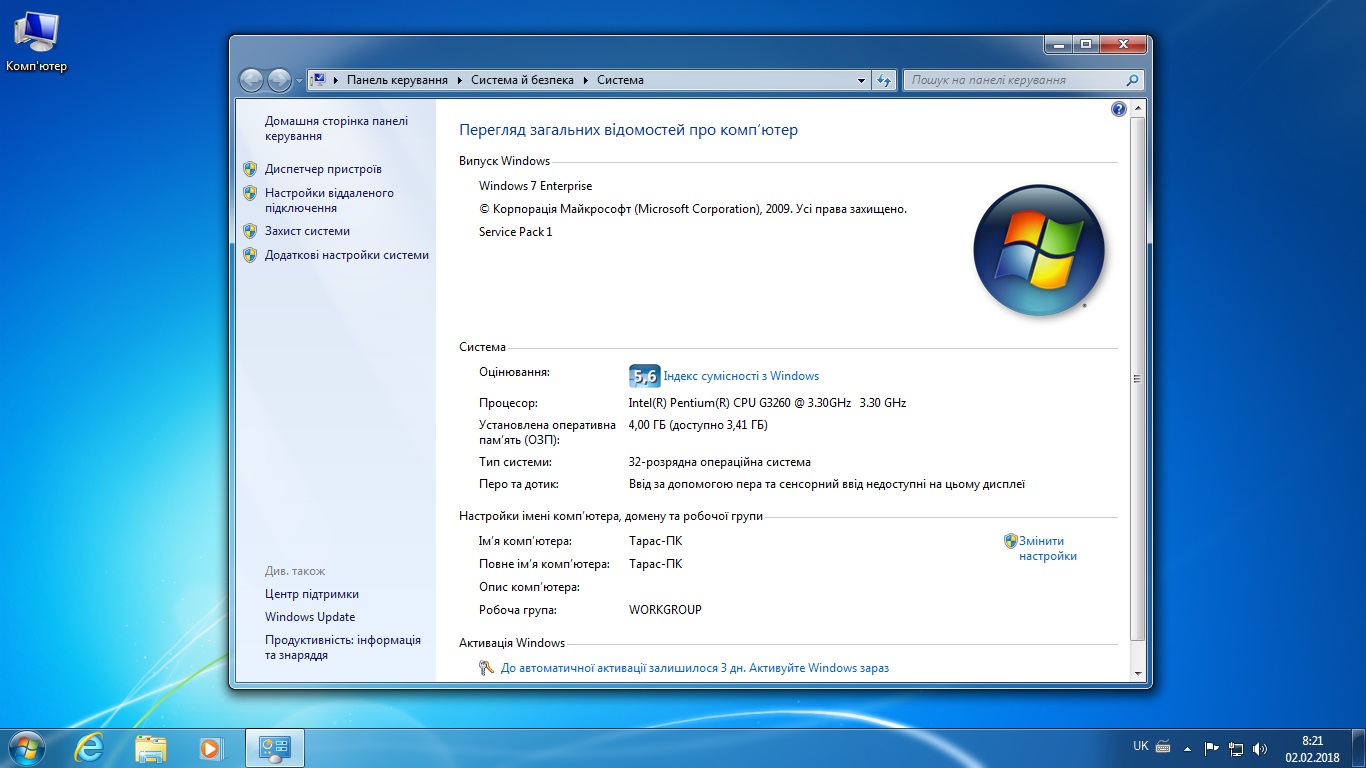The image size is (1366, 768).
Task: Activate Windows now via the activation link
Action: [695, 668]
